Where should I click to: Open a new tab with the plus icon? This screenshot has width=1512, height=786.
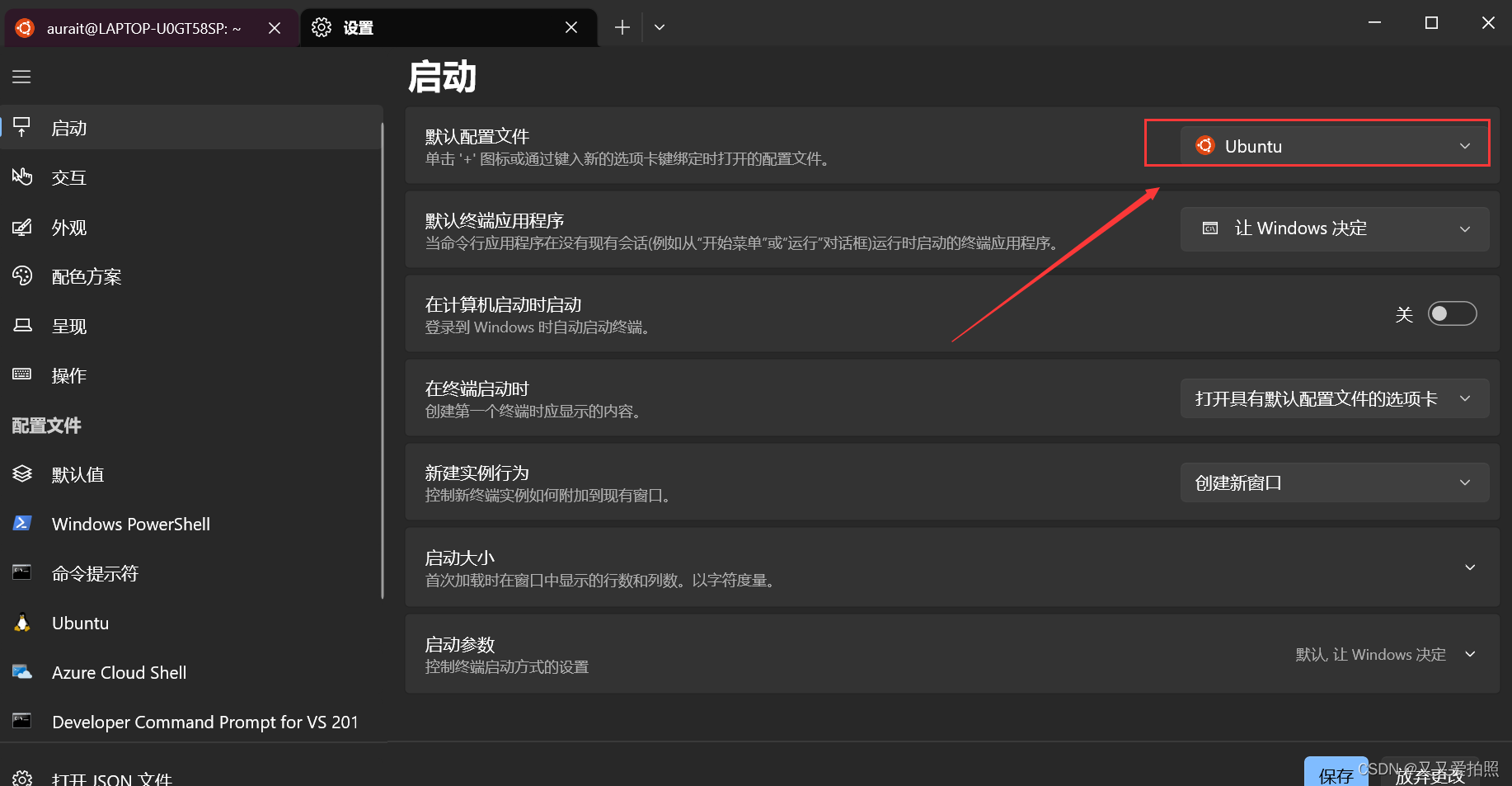622,28
